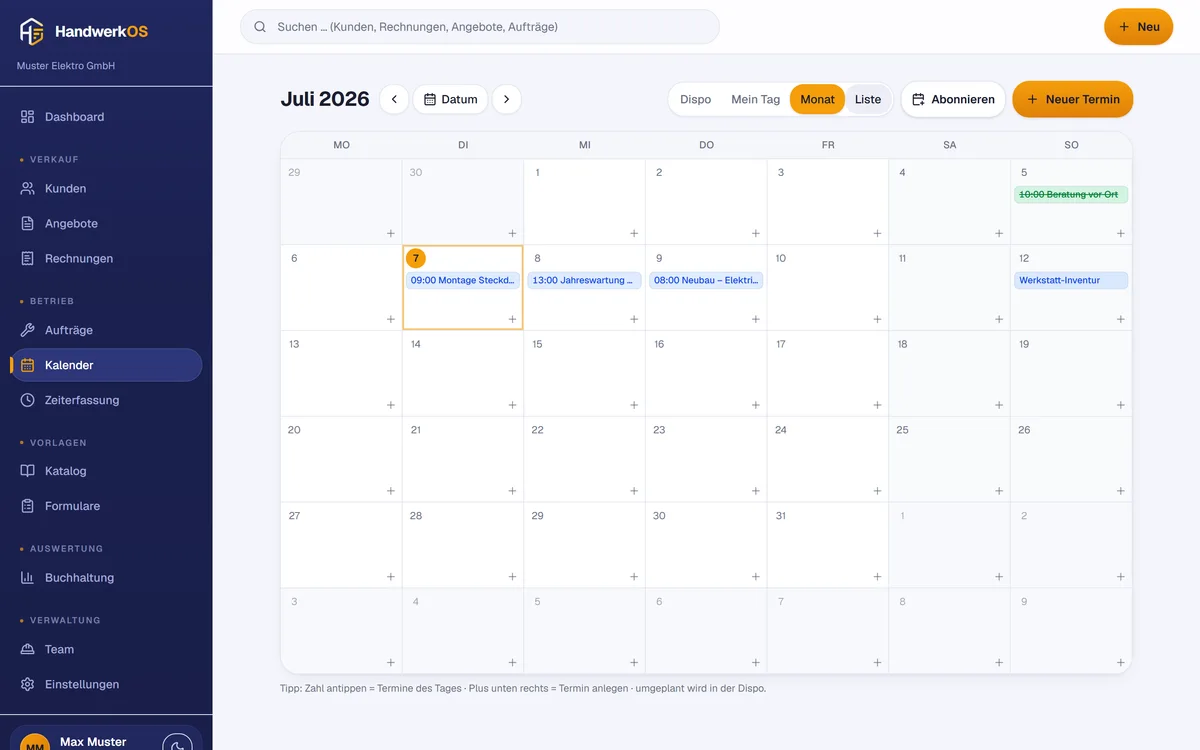
Task: Open the Datum picker
Action: tap(450, 99)
